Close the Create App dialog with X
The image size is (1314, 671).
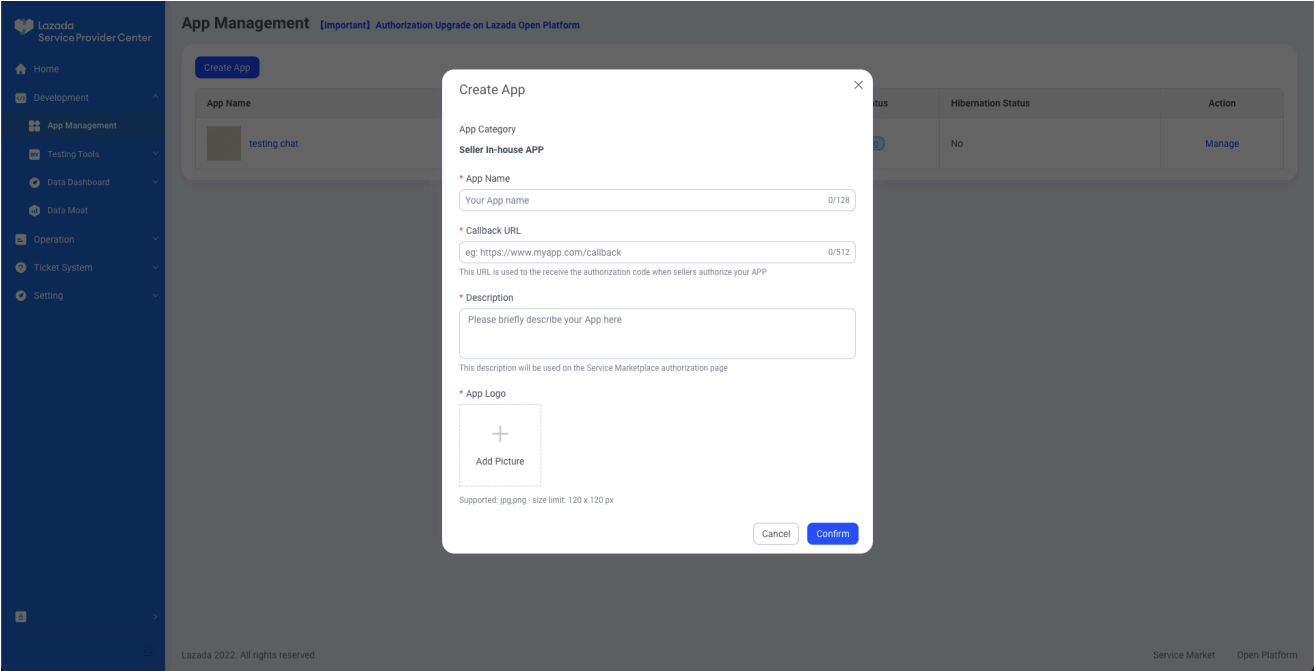click(858, 85)
